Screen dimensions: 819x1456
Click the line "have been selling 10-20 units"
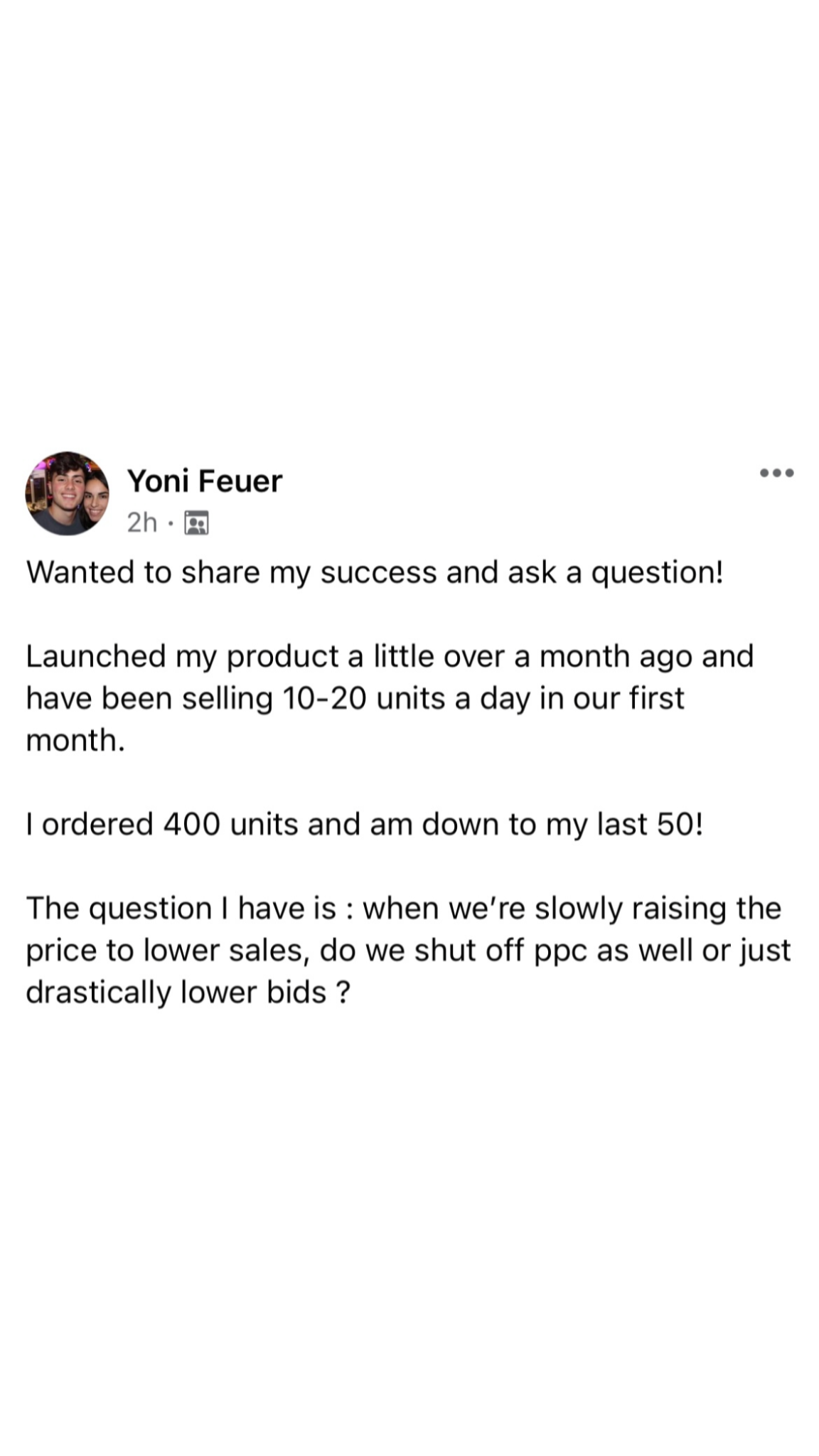coord(355,698)
